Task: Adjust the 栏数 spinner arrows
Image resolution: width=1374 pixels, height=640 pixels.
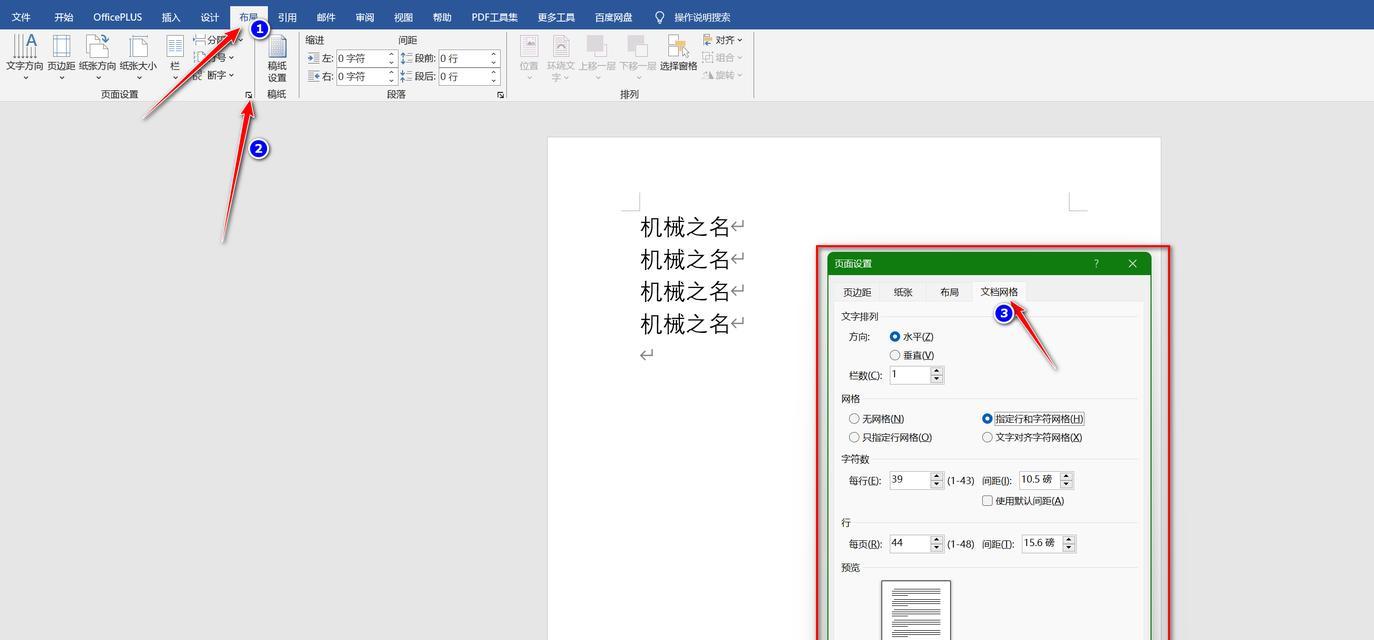Action: 937,375
